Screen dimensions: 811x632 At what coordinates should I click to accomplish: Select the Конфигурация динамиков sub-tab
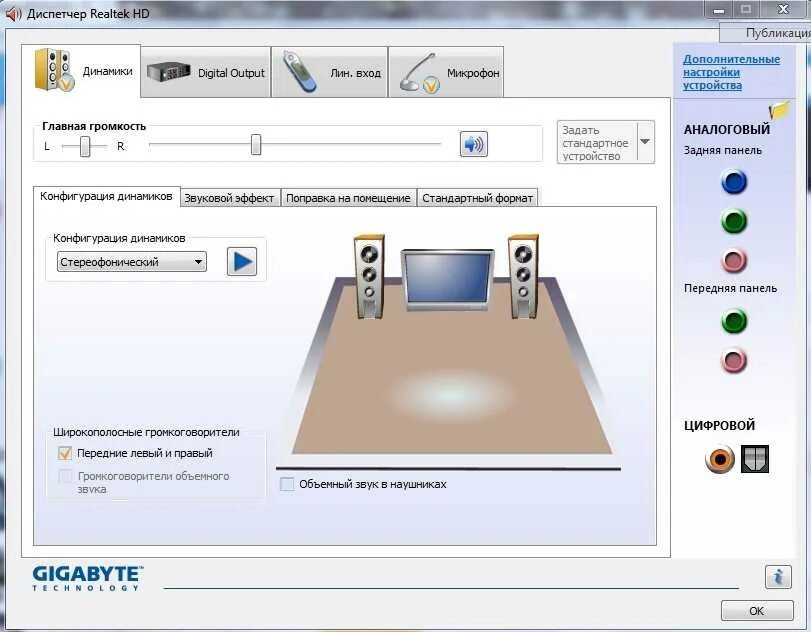pos(107,197)
